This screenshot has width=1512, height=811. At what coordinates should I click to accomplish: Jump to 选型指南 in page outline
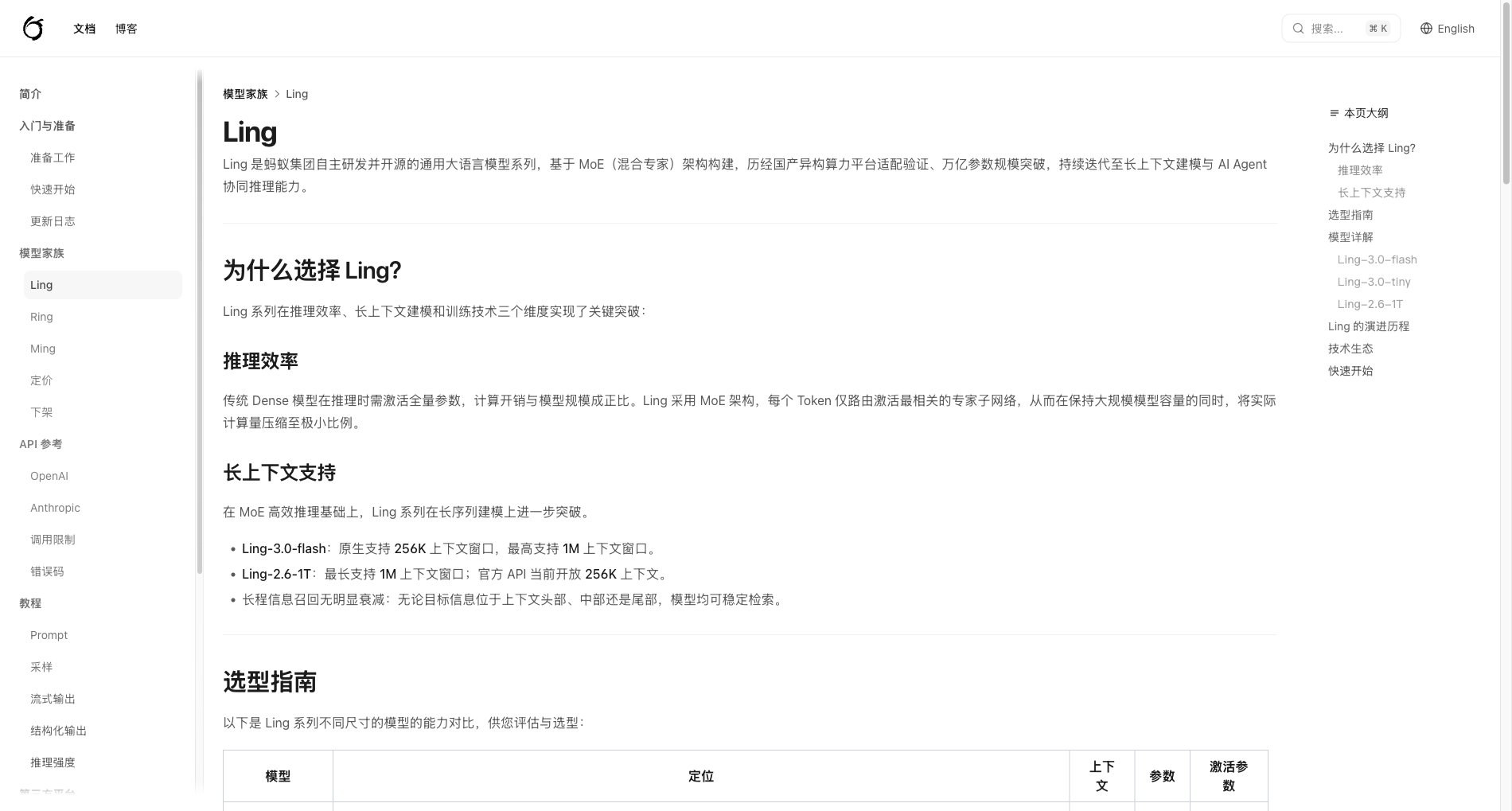pos(1350,215)
